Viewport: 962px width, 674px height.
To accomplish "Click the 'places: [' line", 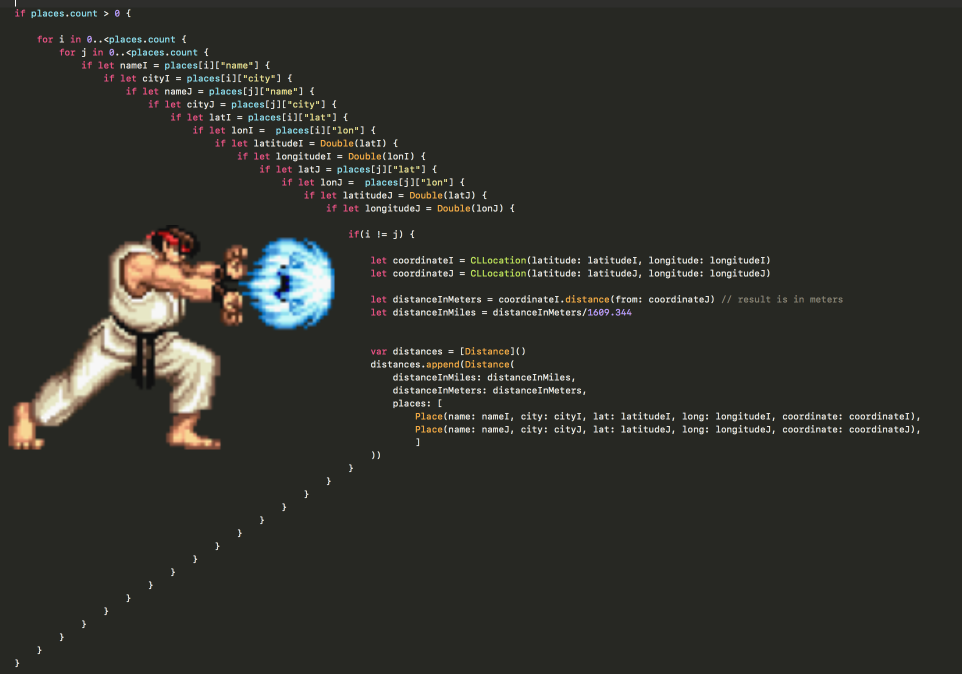I will click(417, 404).
